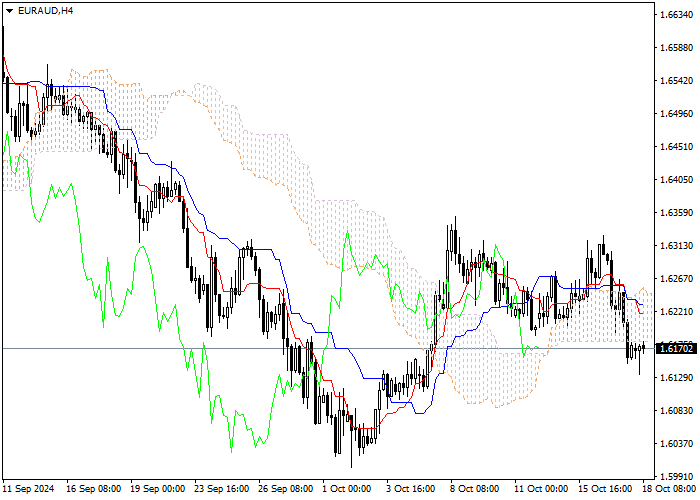Screen dimensions: 700x500
Task: Click price level 1.65880 on the price scale
Action: click(677, 48)
